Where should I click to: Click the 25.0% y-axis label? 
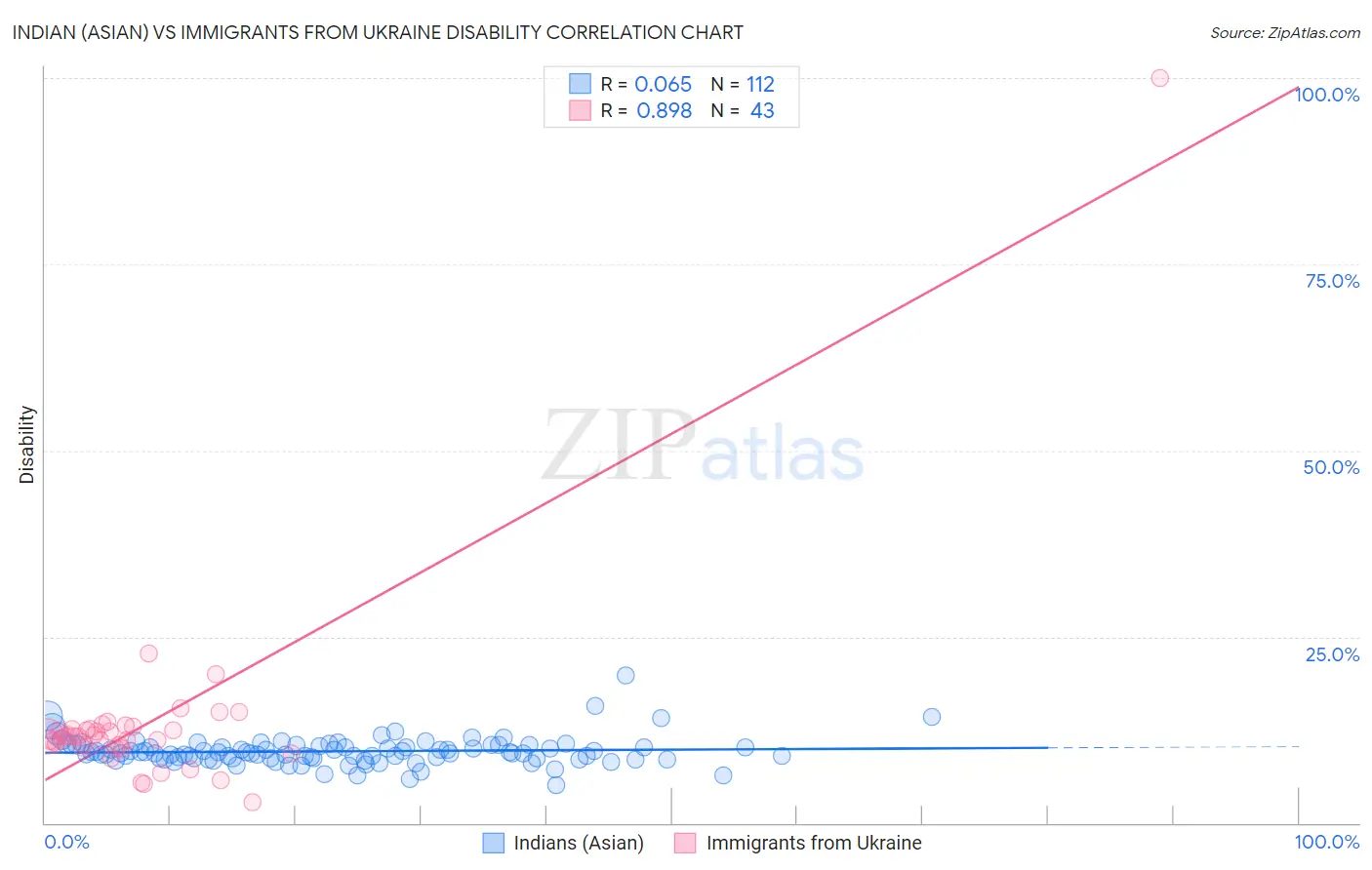click(1332, 654)
